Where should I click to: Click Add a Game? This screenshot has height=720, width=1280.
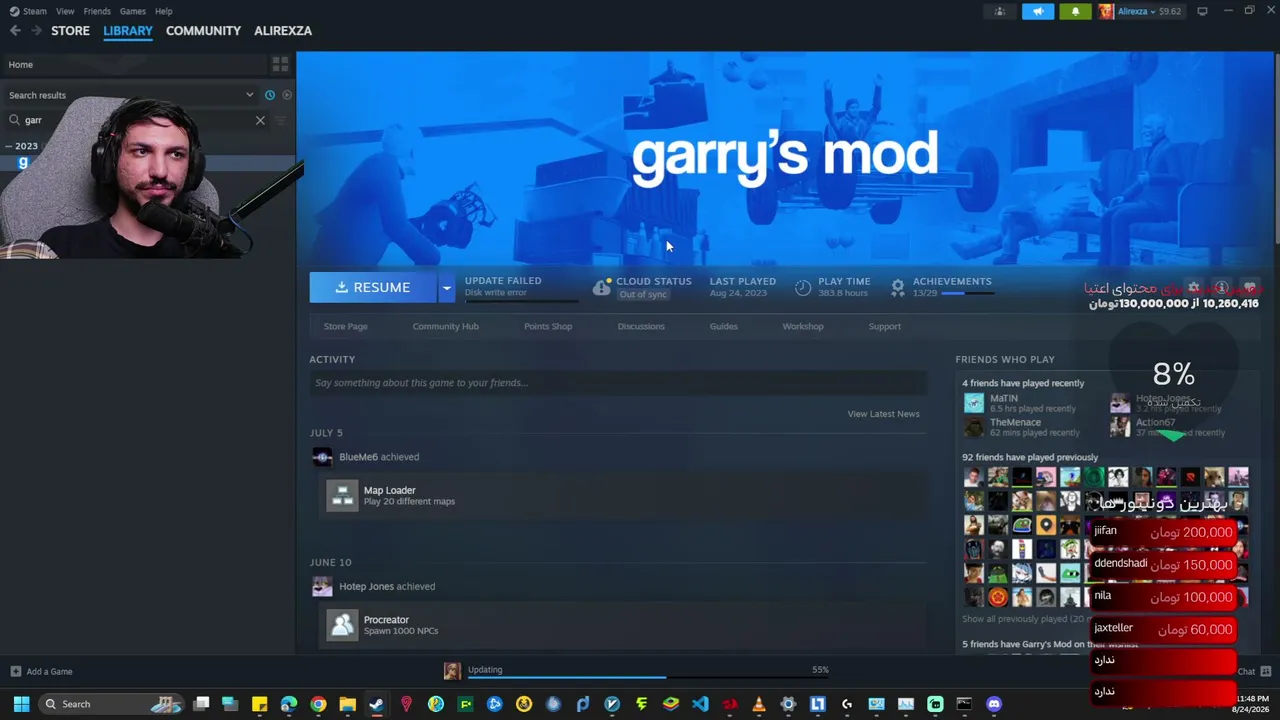click(x=41, y=672)
